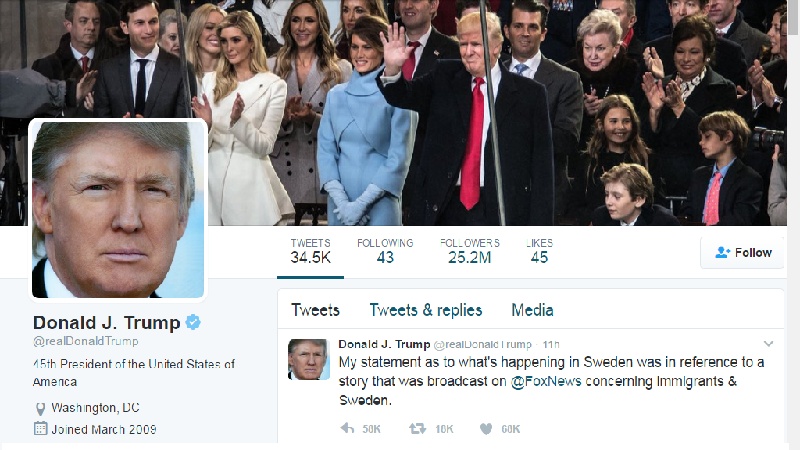
Task: Click the small avatar beside the tweet
Action: coord(308,359)
